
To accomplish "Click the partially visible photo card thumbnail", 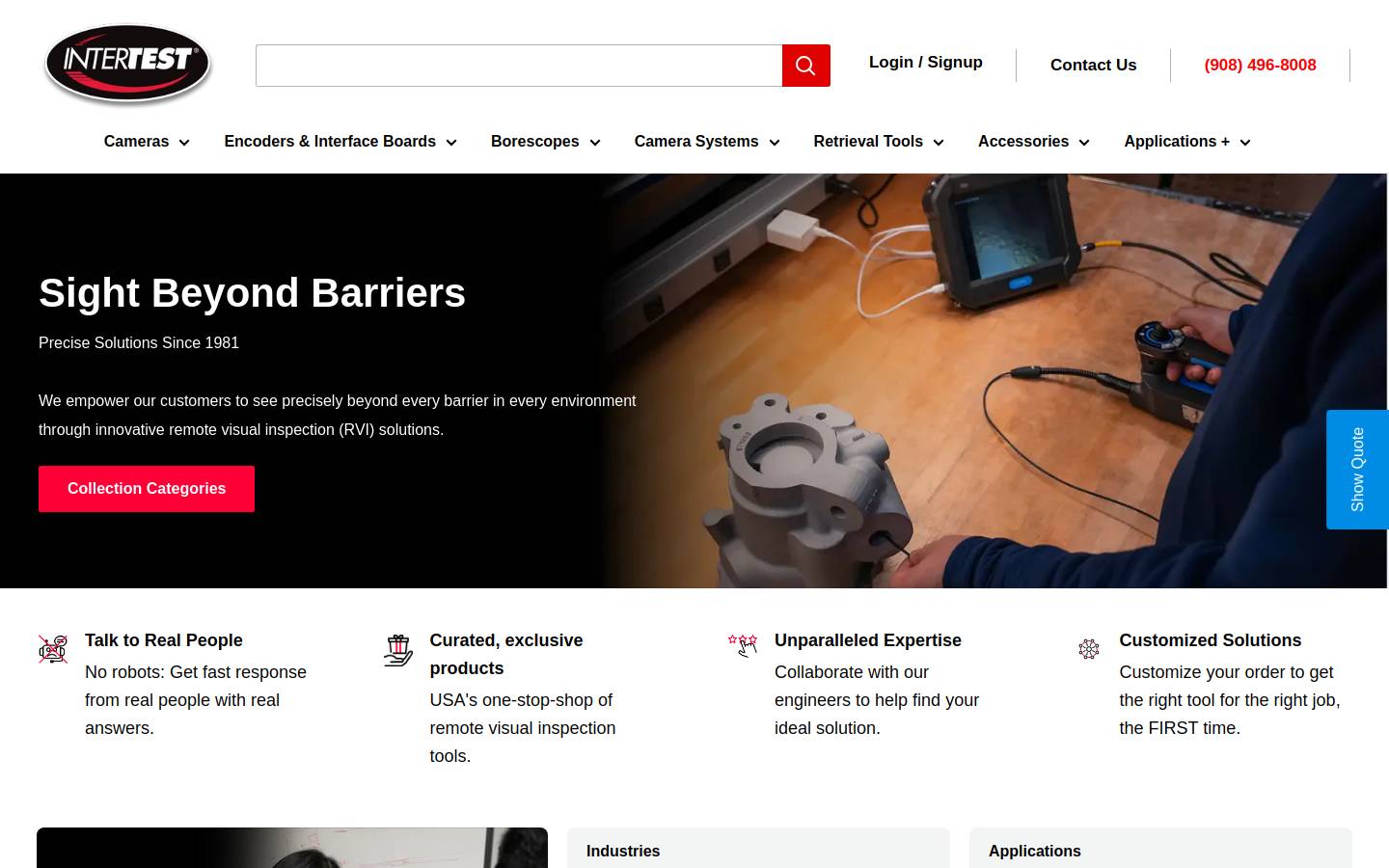I will pos(292,848).
